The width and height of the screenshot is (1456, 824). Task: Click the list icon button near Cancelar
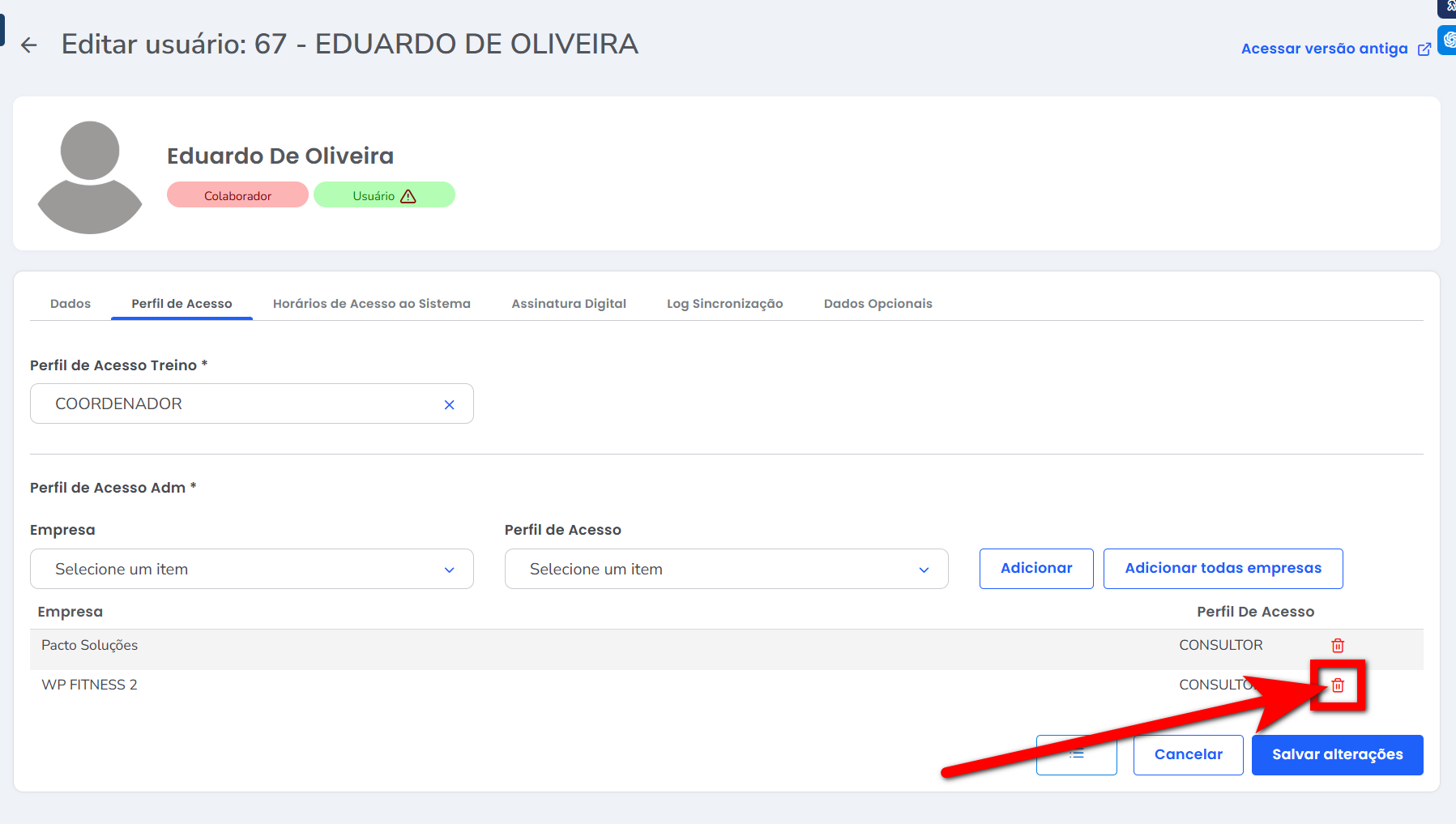pos(1076,754)
